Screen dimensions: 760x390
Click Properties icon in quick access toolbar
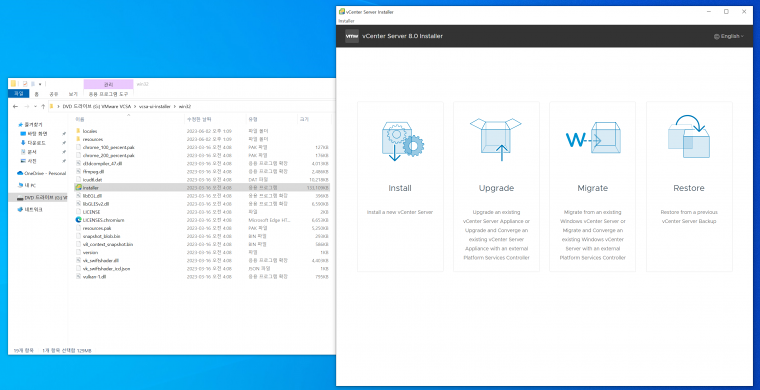(25, 84)
